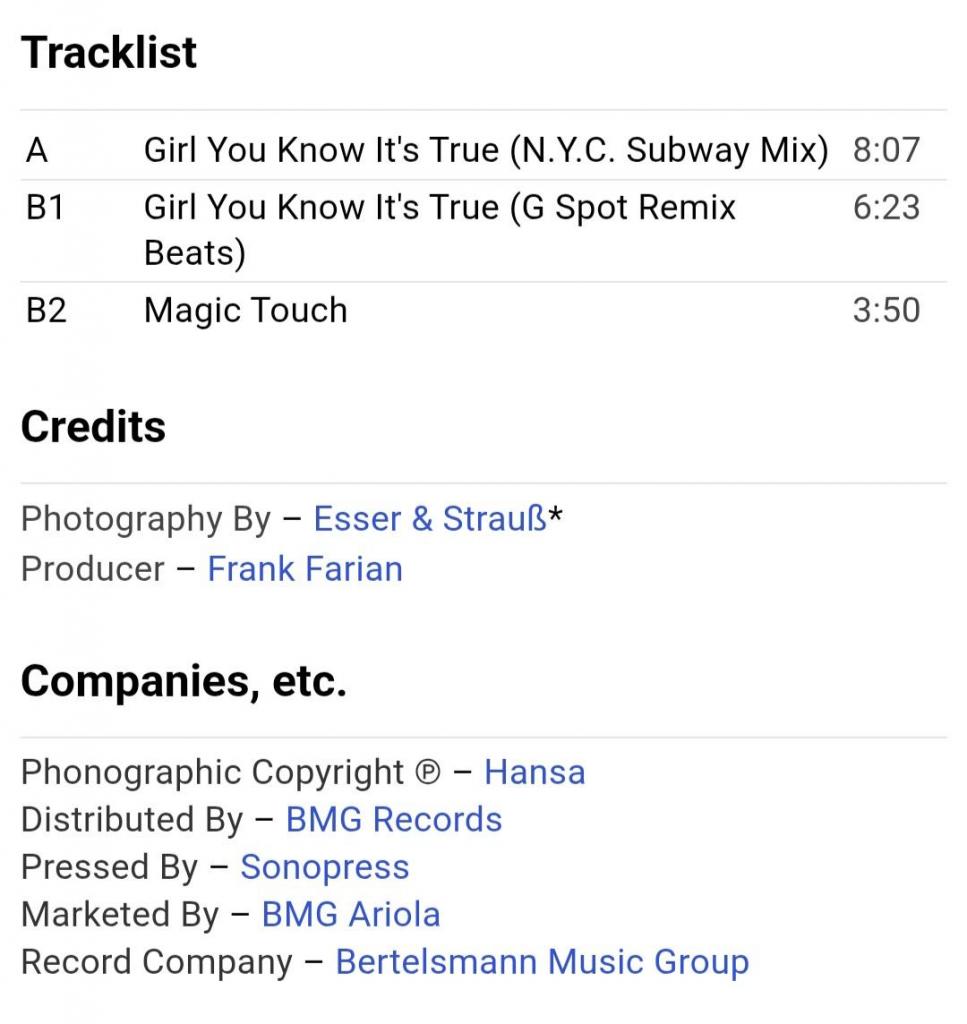Select the G Spot Remix Beats track
The width and height of the screenshot is (967, 1024).
(440, 229)
